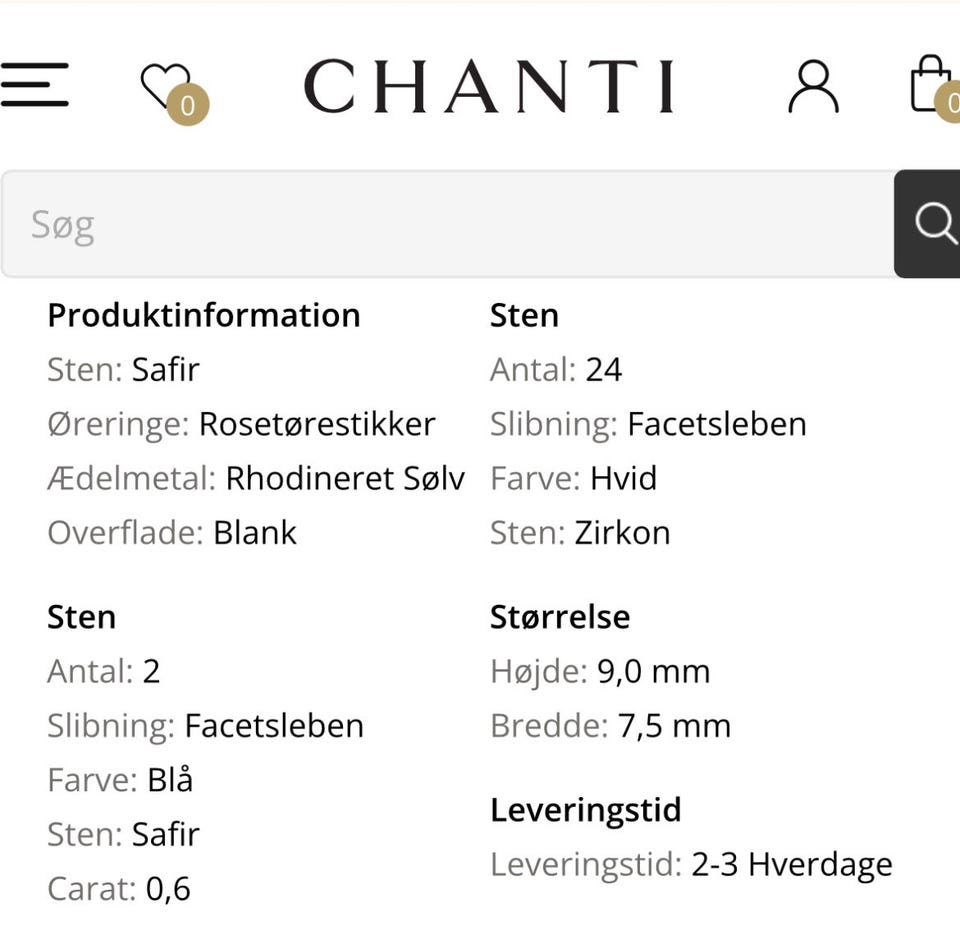Viewport: 960px width, 944px height.
Task: Click the Produktinformation heading
Action: point(203,315)
